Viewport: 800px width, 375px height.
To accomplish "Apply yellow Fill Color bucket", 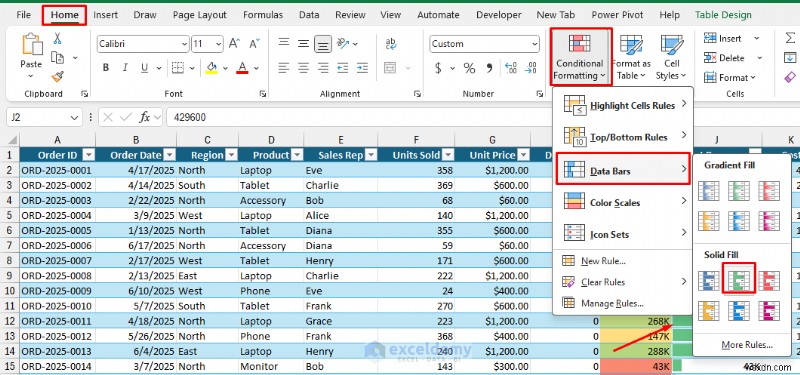I will point(211,67).
